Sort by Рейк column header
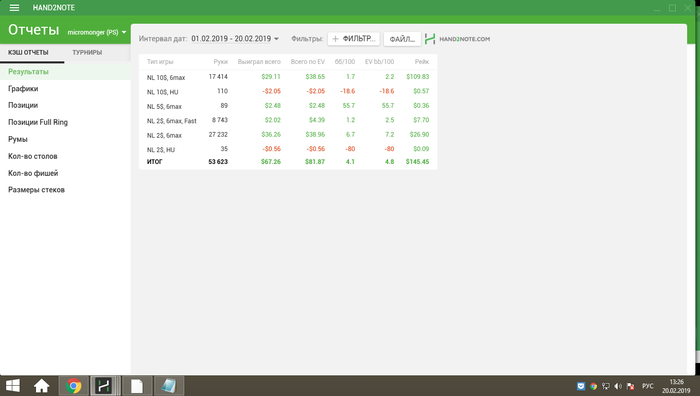This screenshot has height=396, width=700. [422, 62]
